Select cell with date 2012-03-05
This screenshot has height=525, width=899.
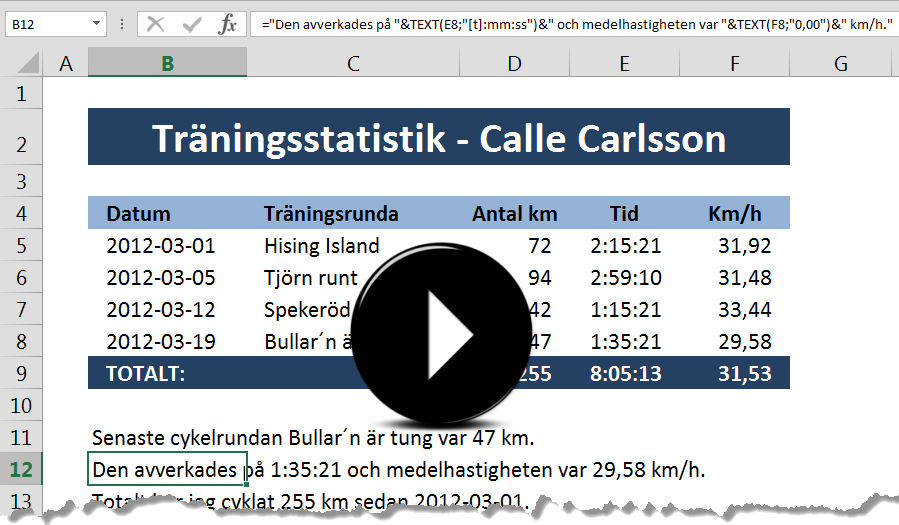(161, 278)
